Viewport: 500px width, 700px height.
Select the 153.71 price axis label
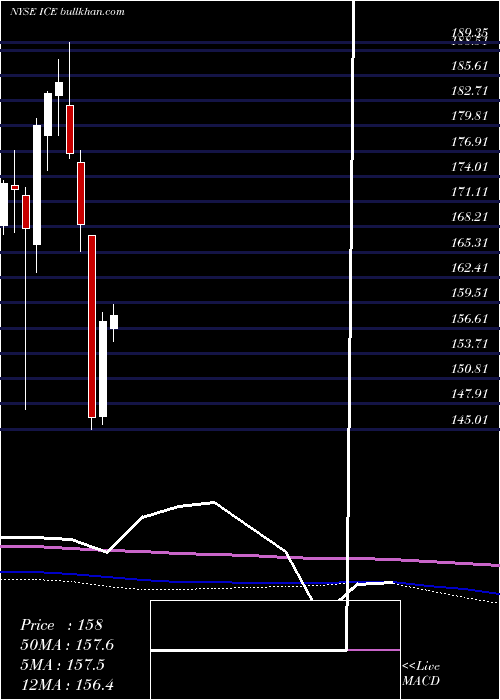pyautogui.click(x=469, y=344)
